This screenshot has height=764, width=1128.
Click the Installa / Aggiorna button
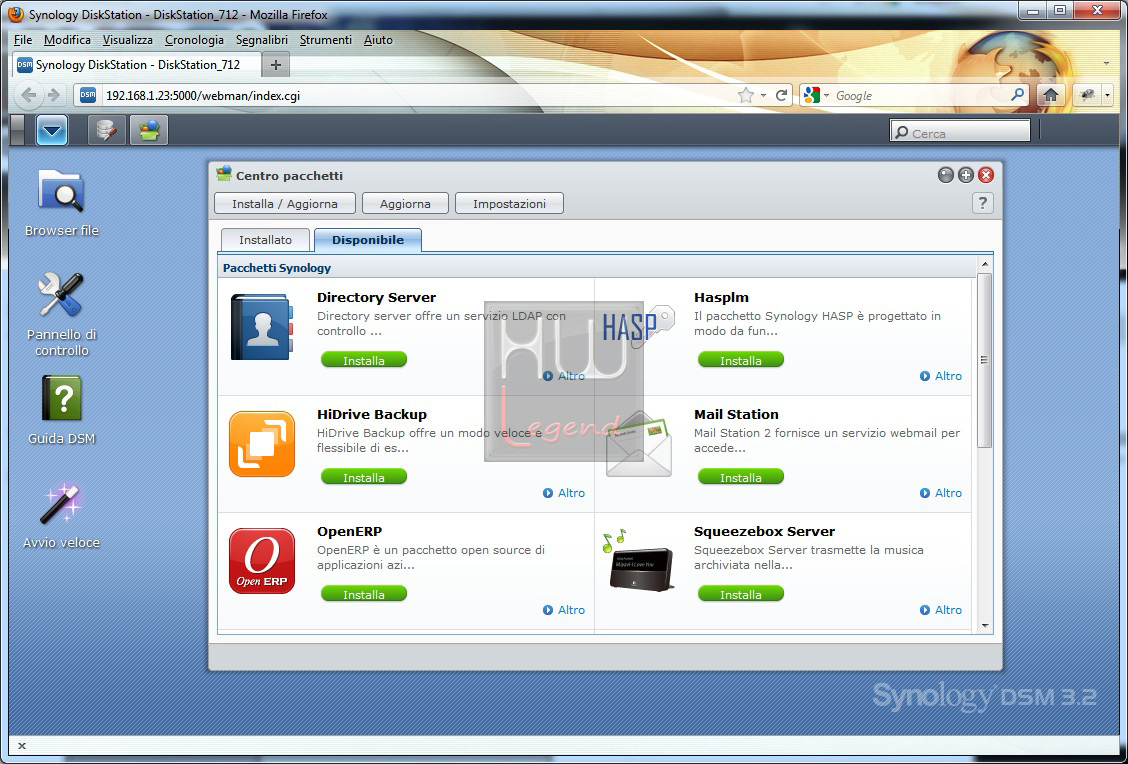pos(285,204)
